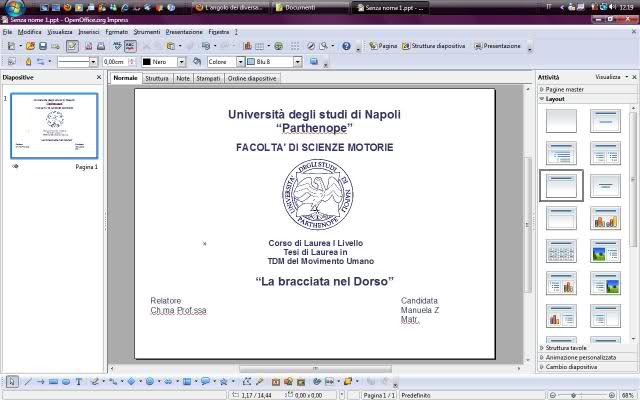
Task: Choose the title with table layout
Action: pos(561,251)
